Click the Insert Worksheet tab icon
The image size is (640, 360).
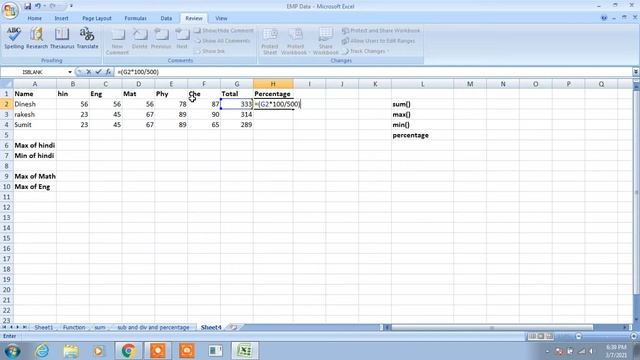click(x=232, y=327)
